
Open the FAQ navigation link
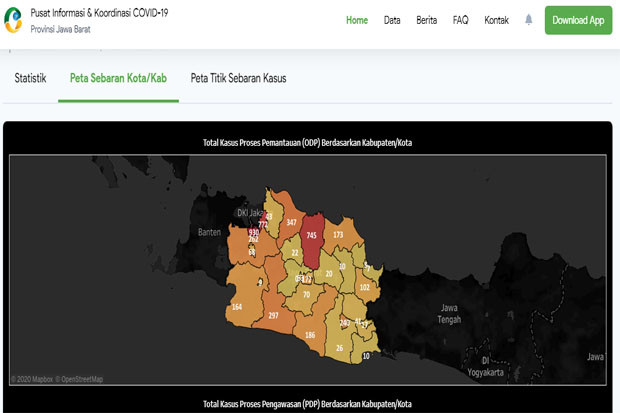[460, 20]
